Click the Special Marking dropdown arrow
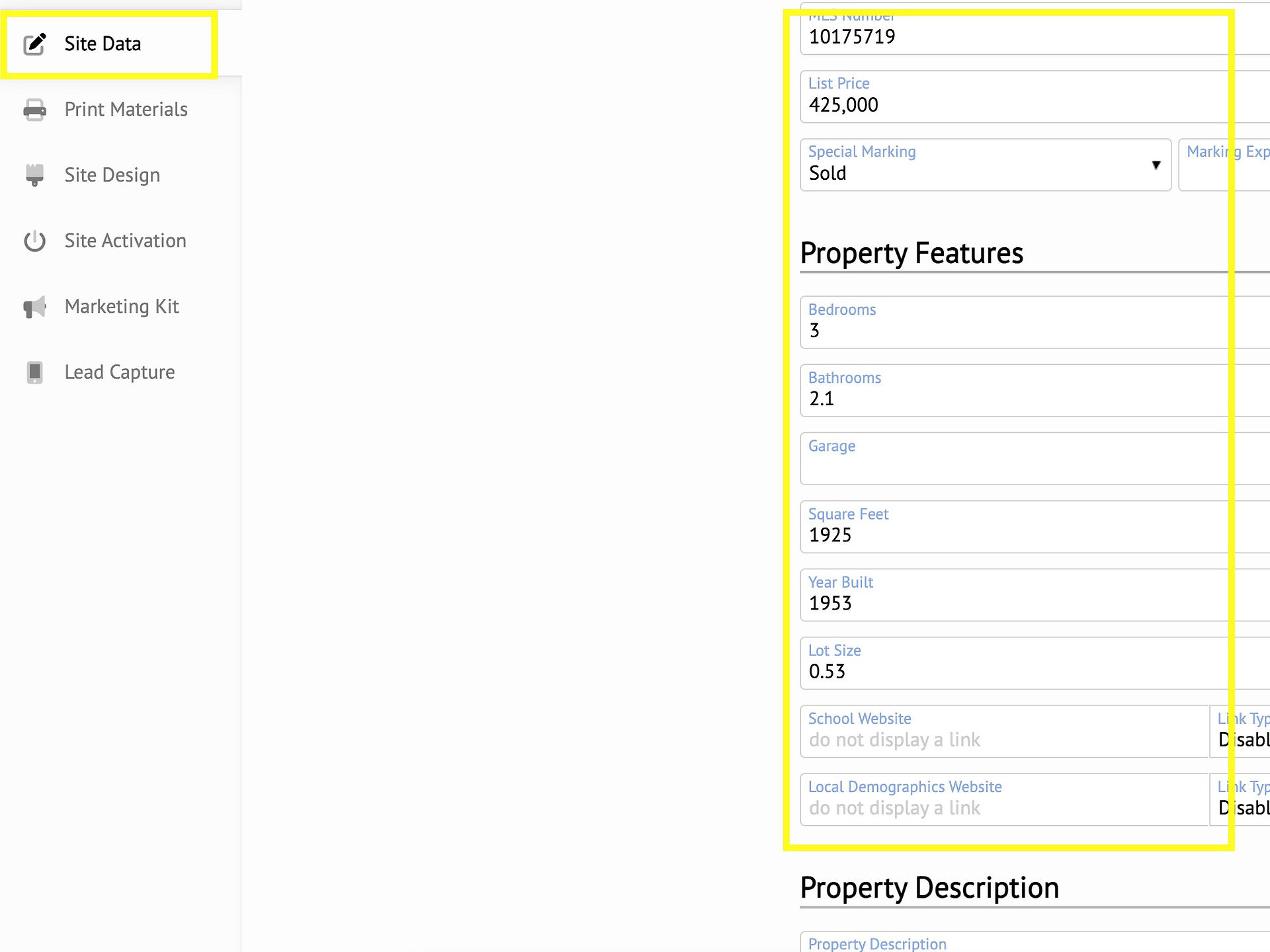This screenshot has width=1270, height=952. 1156,165
